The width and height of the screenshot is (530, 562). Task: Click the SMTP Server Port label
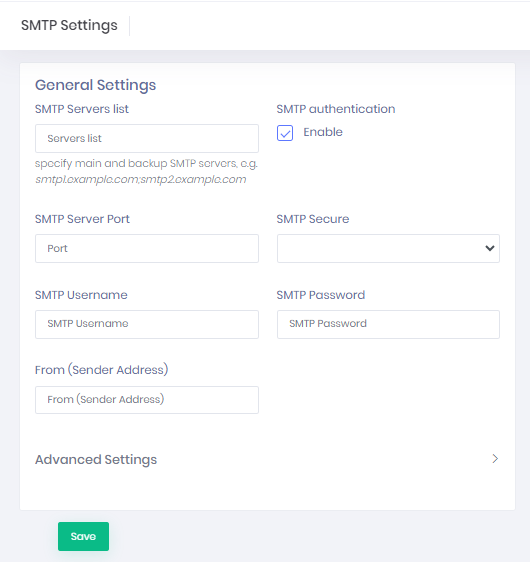pos(82,219)
